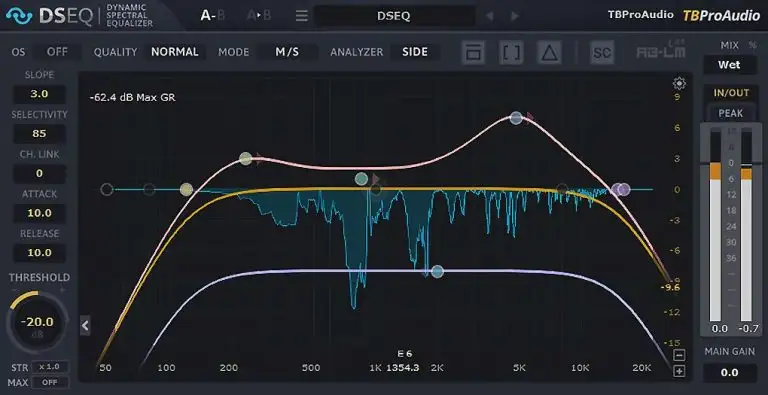Toggle the window-layout square icon
Screen dimensions: 768x395
[473, 52]
